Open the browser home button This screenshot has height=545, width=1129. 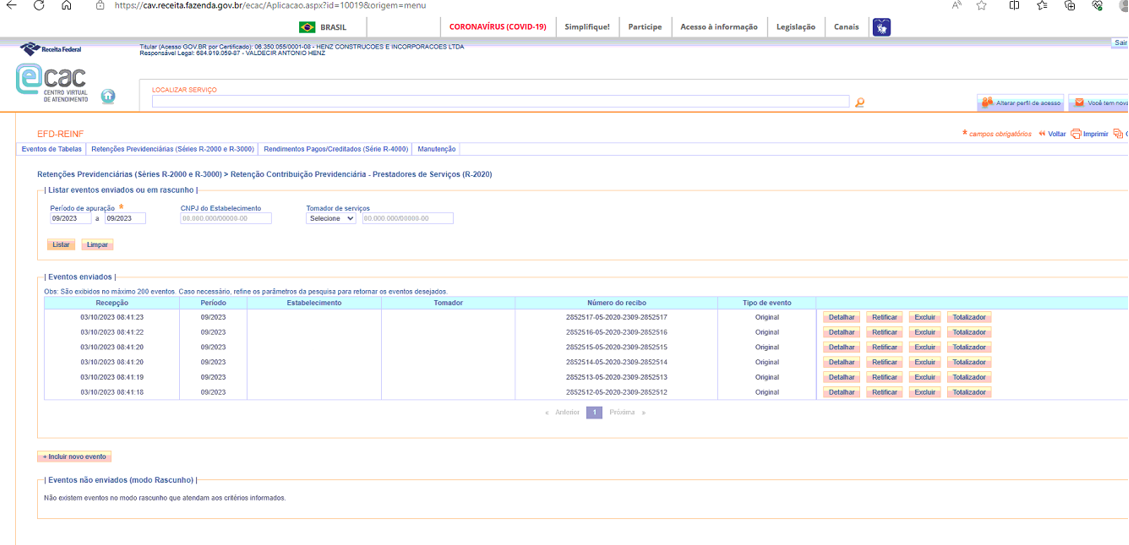(67, 6)
